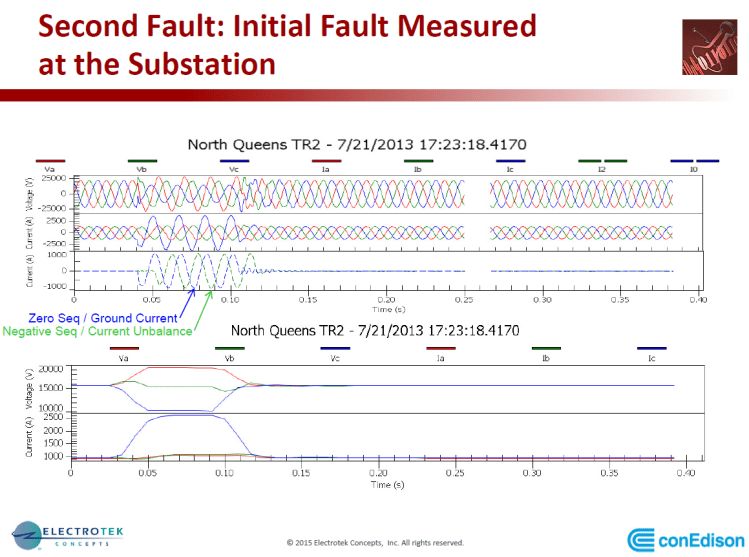Click the Vb green legend marker in top chart
The width and height of the screenshot is (749, 557).
pos(142,161)
